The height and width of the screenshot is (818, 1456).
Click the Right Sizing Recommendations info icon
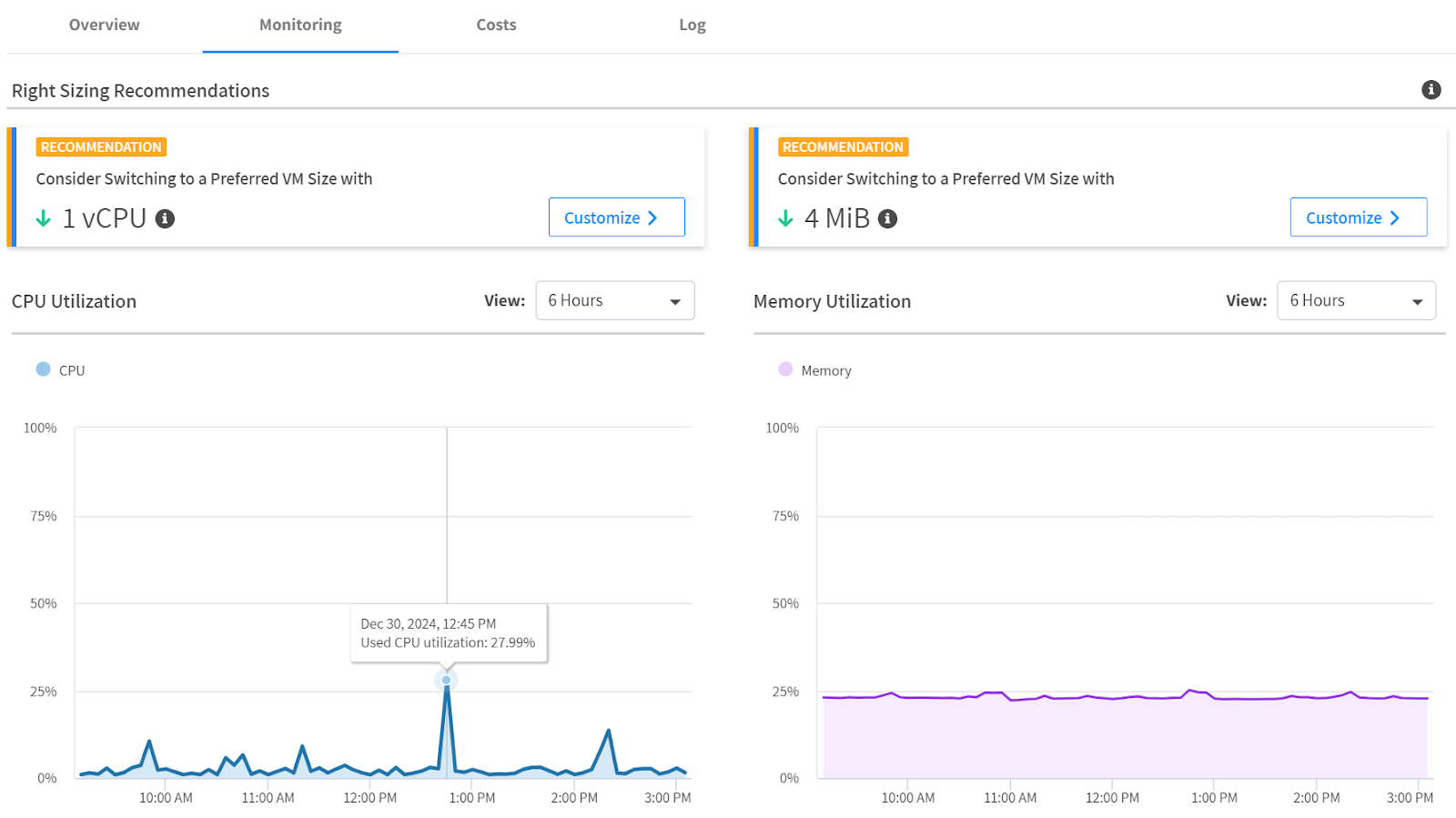(1431, 89)
